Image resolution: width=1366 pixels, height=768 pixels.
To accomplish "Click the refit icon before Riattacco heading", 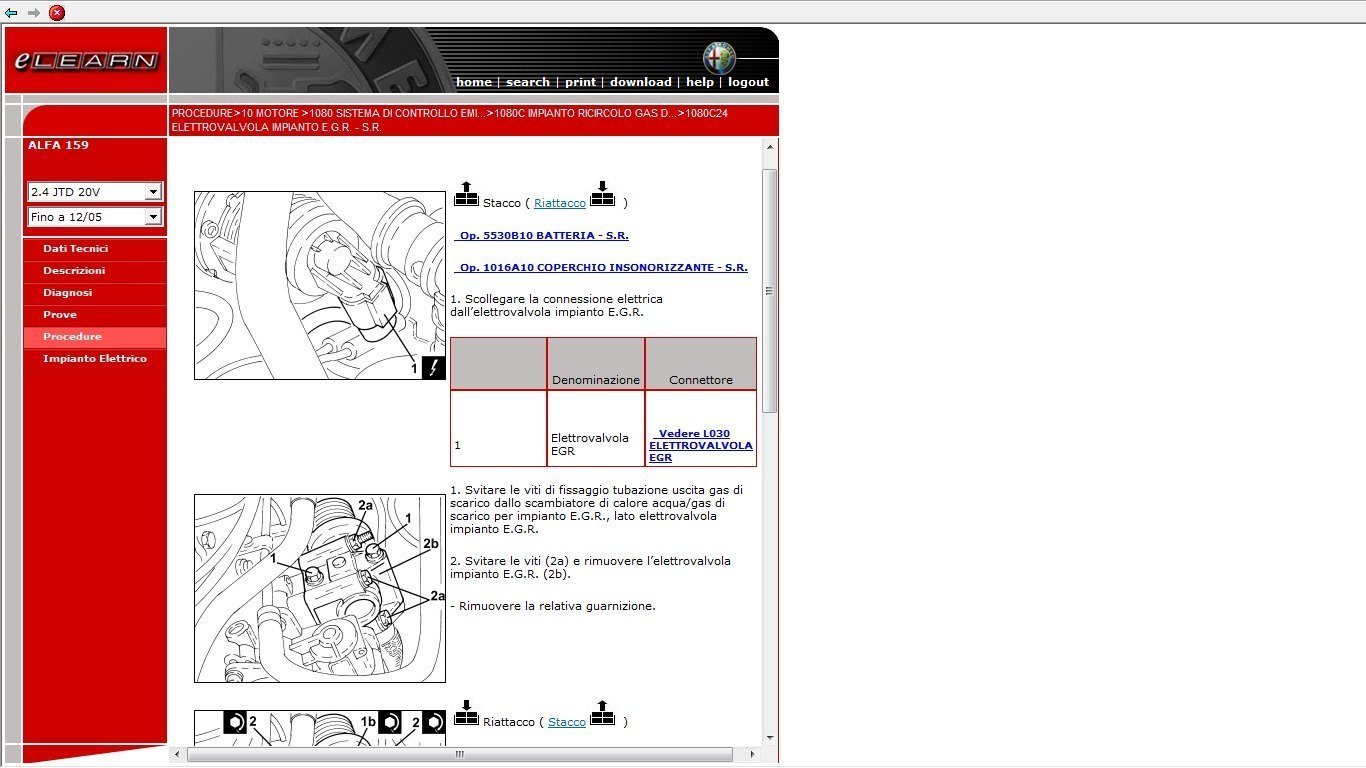I will [x=466, y=713].
